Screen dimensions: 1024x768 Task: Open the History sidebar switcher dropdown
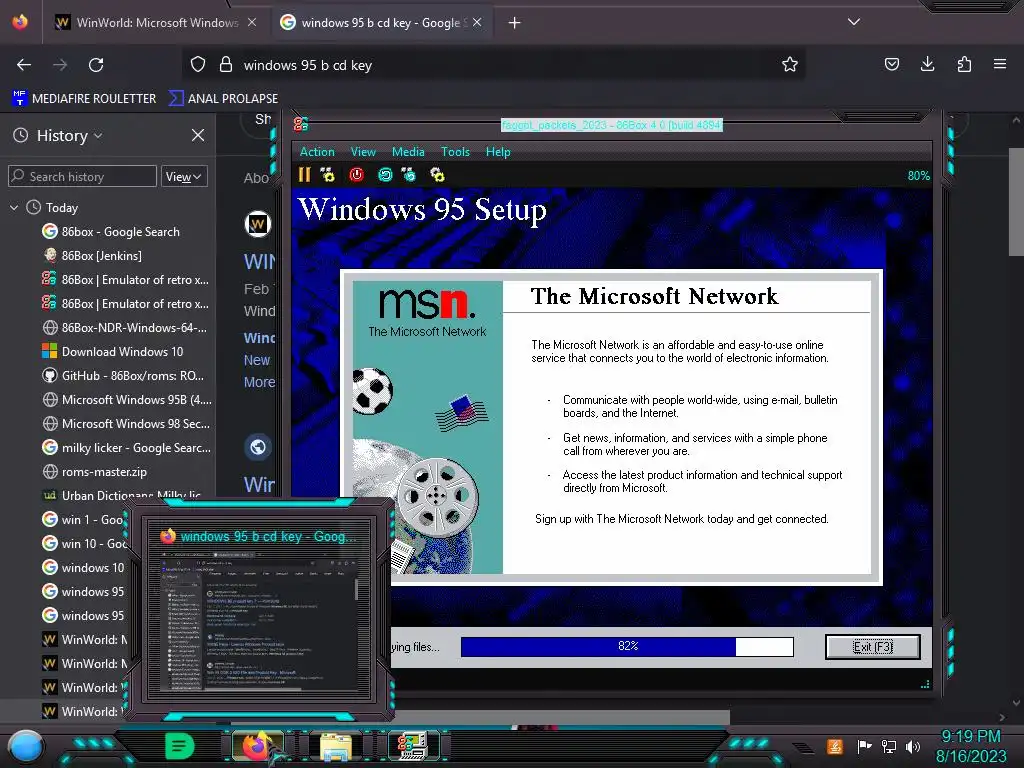69,135
